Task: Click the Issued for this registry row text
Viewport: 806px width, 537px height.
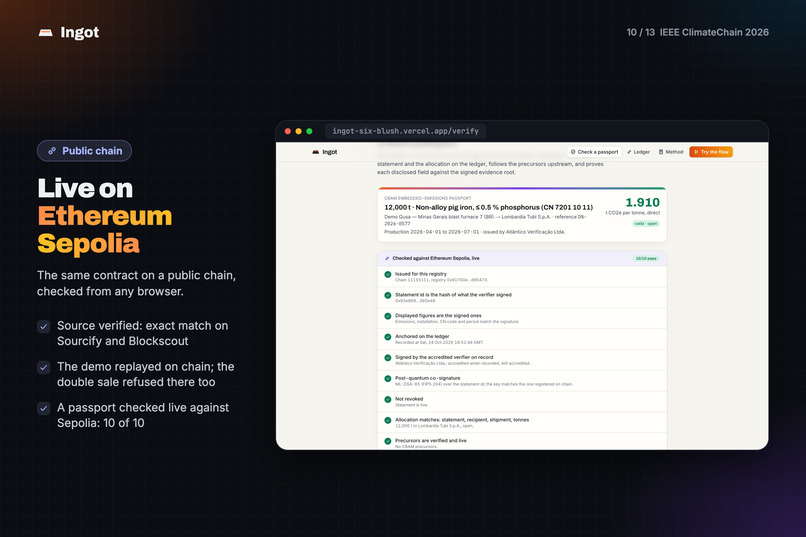Action: 420,274
